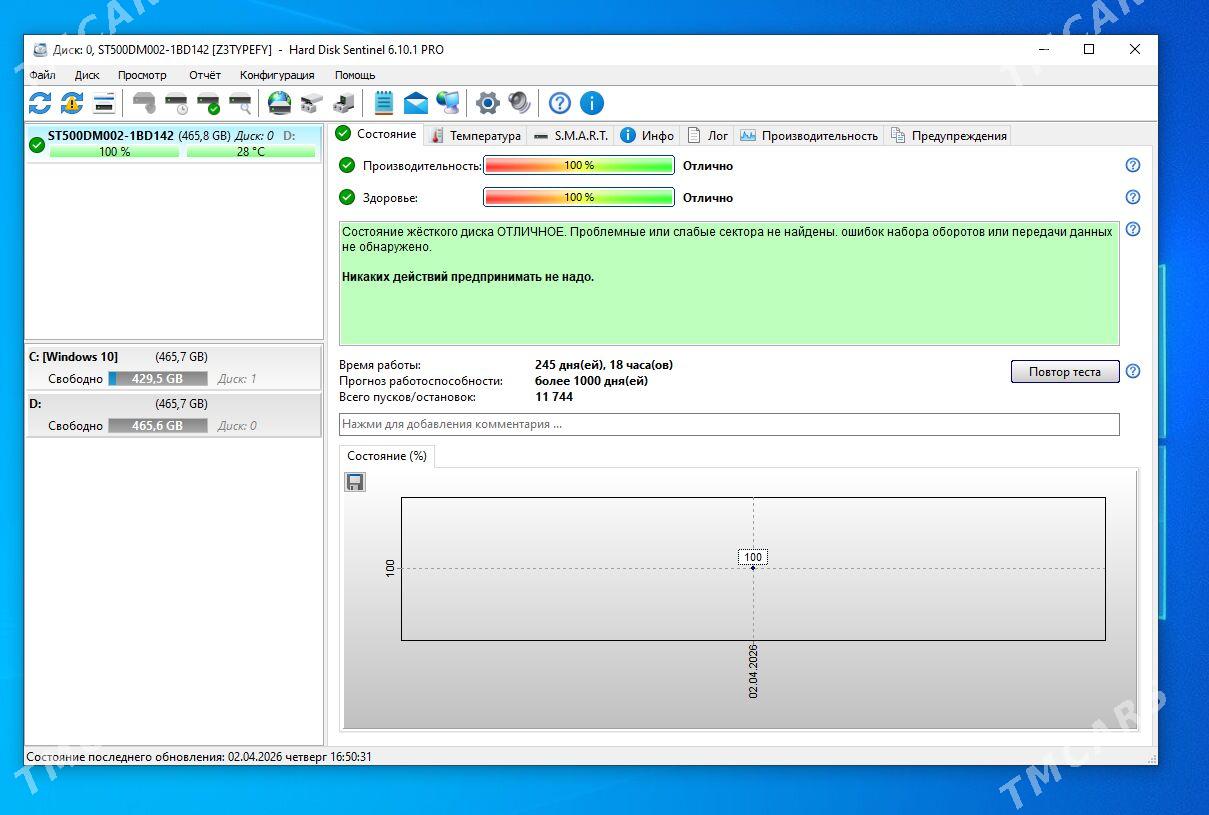Open the Файл menu
Image resolution: width=1209 pixels, height=815 pixels.
click(x=43, y=75)
